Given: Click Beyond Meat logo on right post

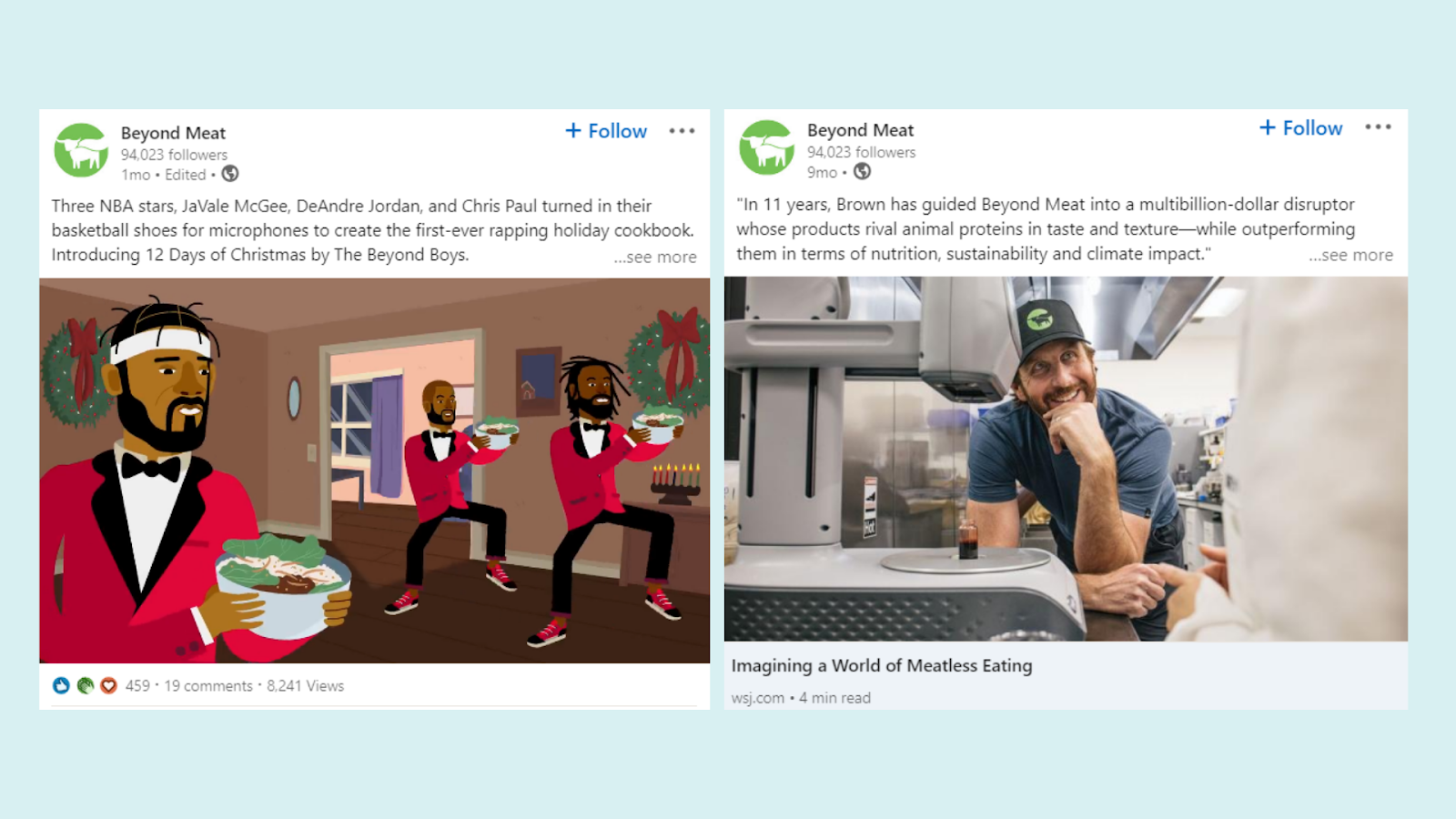Looking at the screenshot, I should pyautogui.click(x=766, y=147).
